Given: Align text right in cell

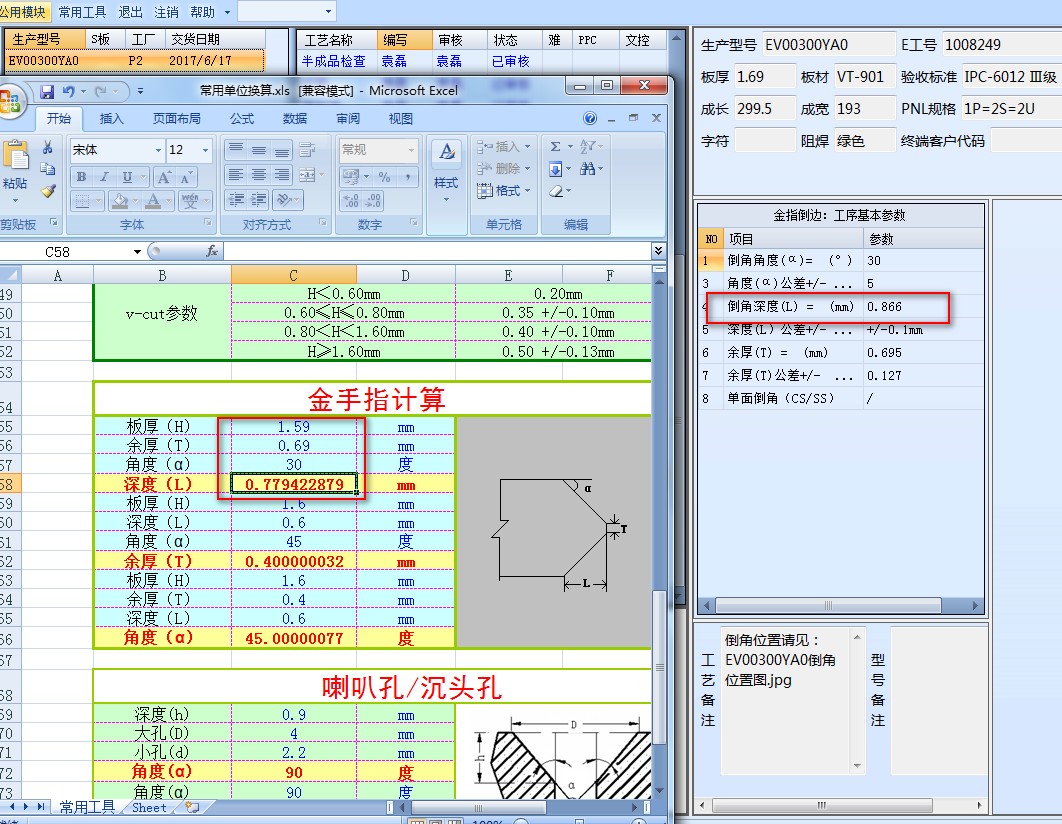Looking at the screenshot, I should click(282, 175).
